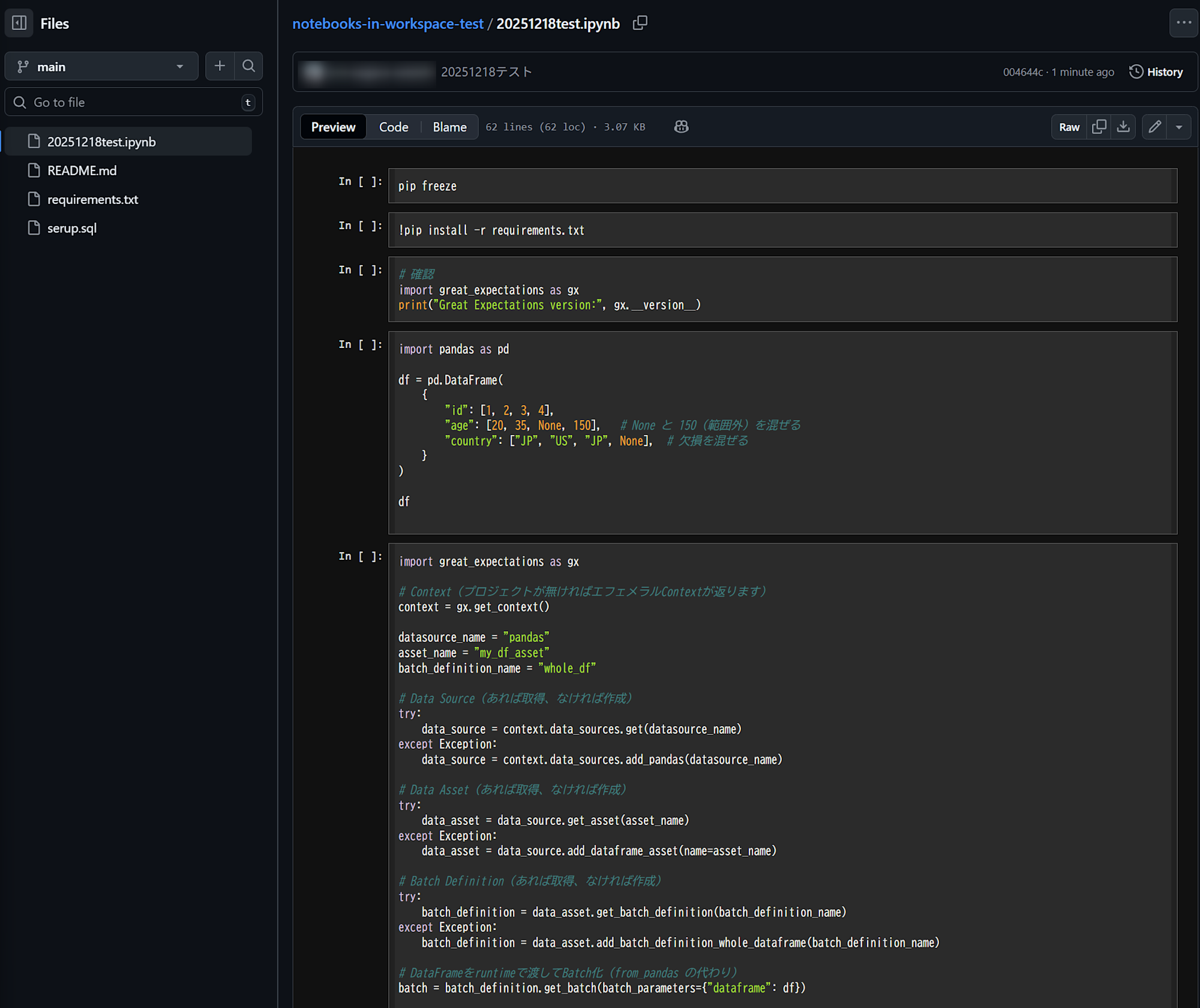Edit this file with pencil icon
Viewport: 1200px width, 1008px height.
click(1154, 127)
